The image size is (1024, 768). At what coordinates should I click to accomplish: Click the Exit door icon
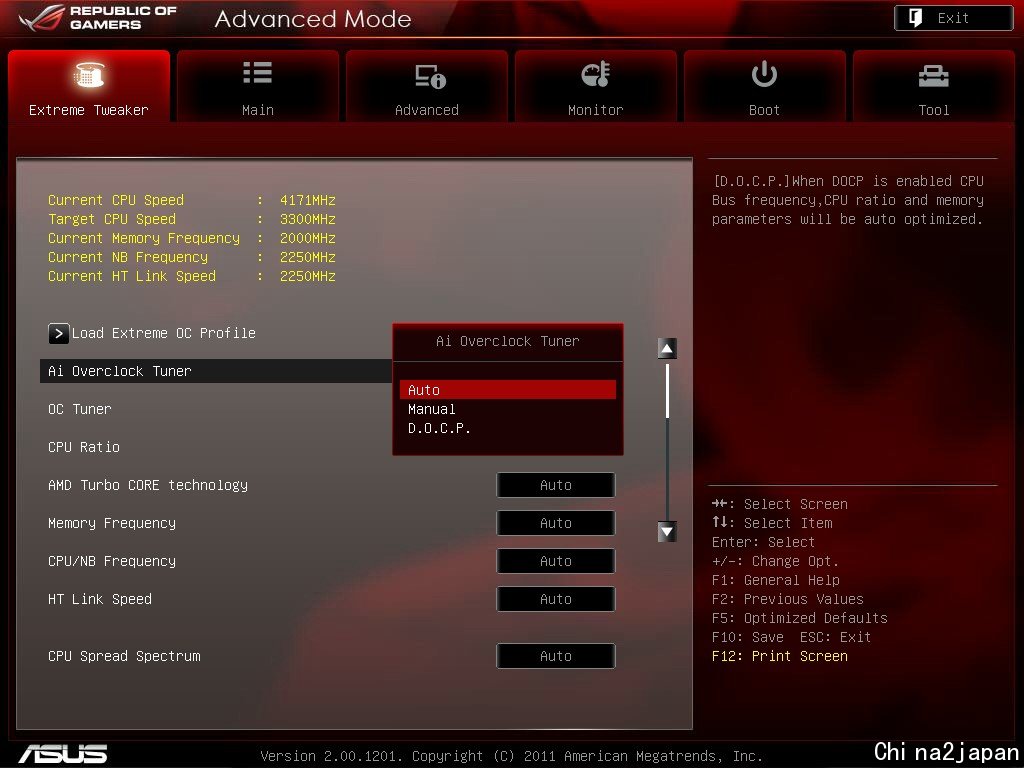pyautogui.click(x=916, y=18)
